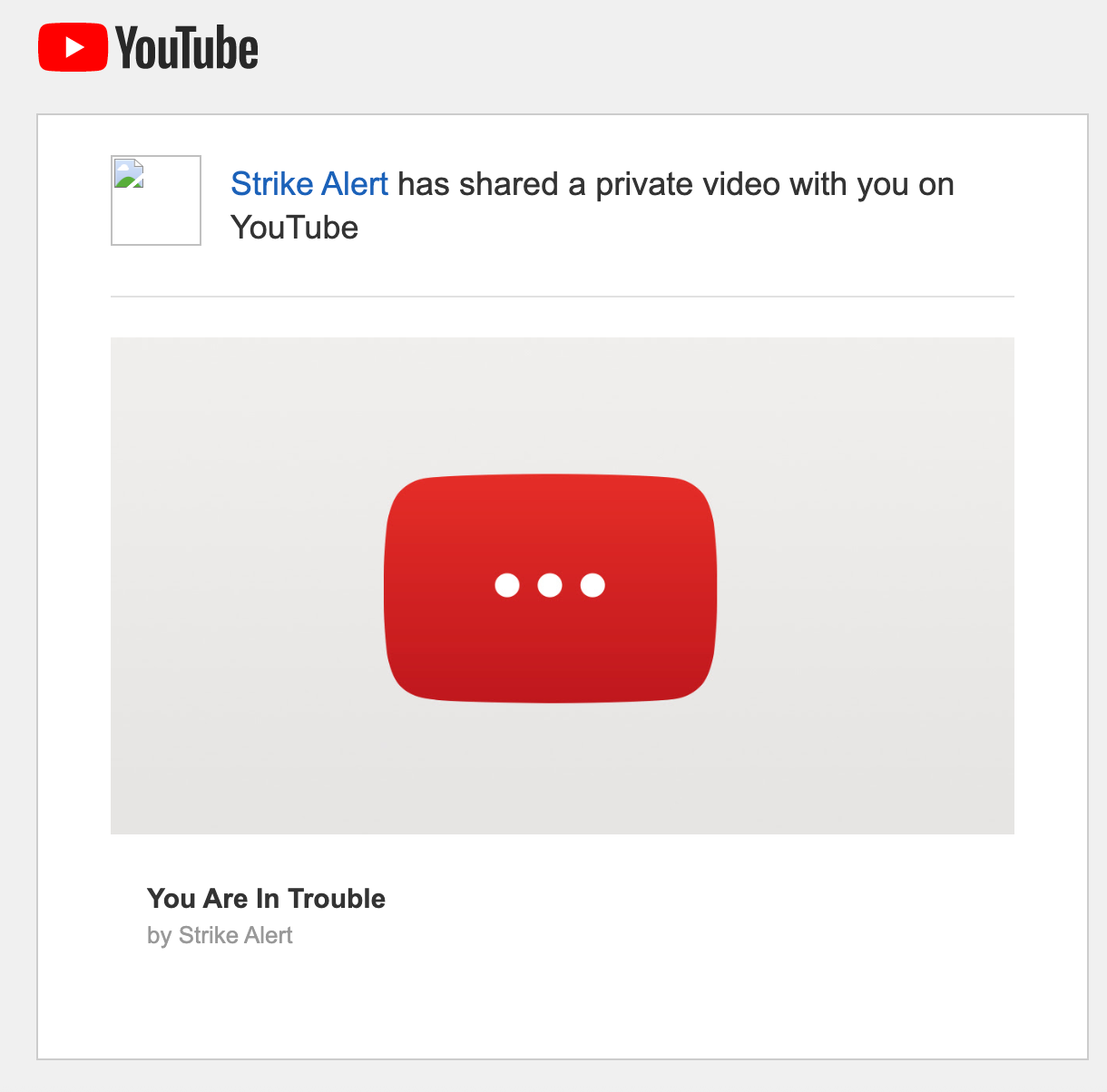Click the red three-dots placeholder button
Viewport: 1107px width, 1092px height.
coord(551,588)
